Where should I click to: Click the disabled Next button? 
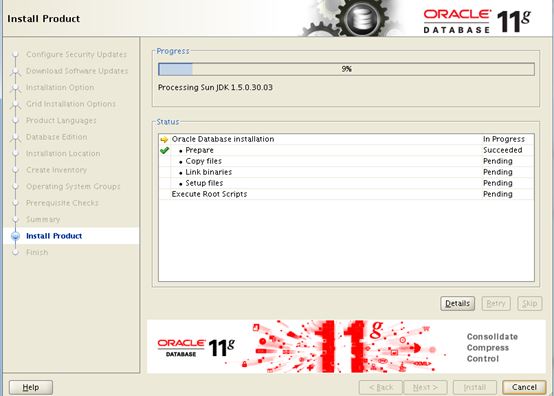coord(425,387)
